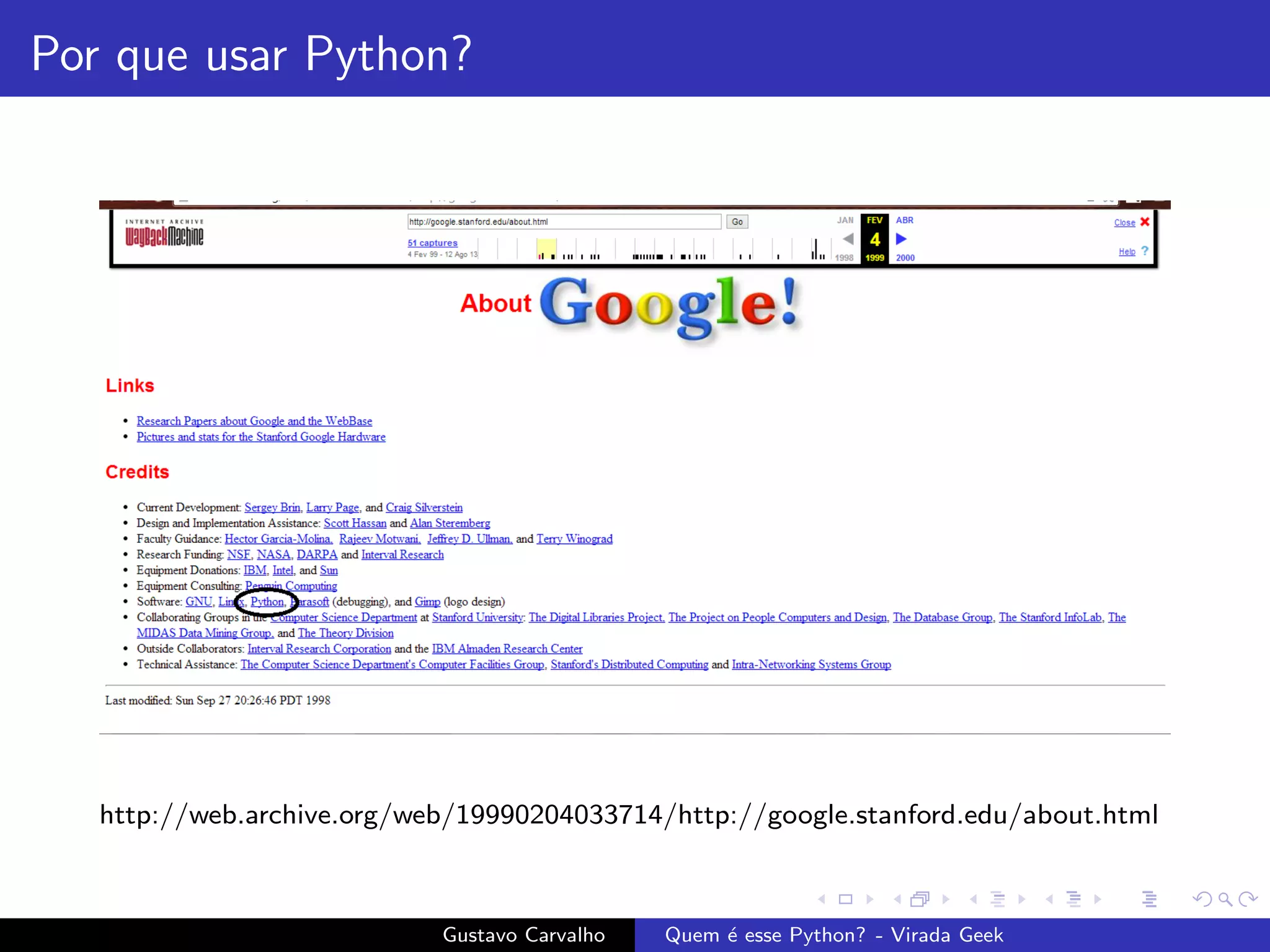This screenshot has width=1270, height=952.
Task: Click the Close link in Wayback toolbar
Action: pyautogui.click(x=1124, y=223)
